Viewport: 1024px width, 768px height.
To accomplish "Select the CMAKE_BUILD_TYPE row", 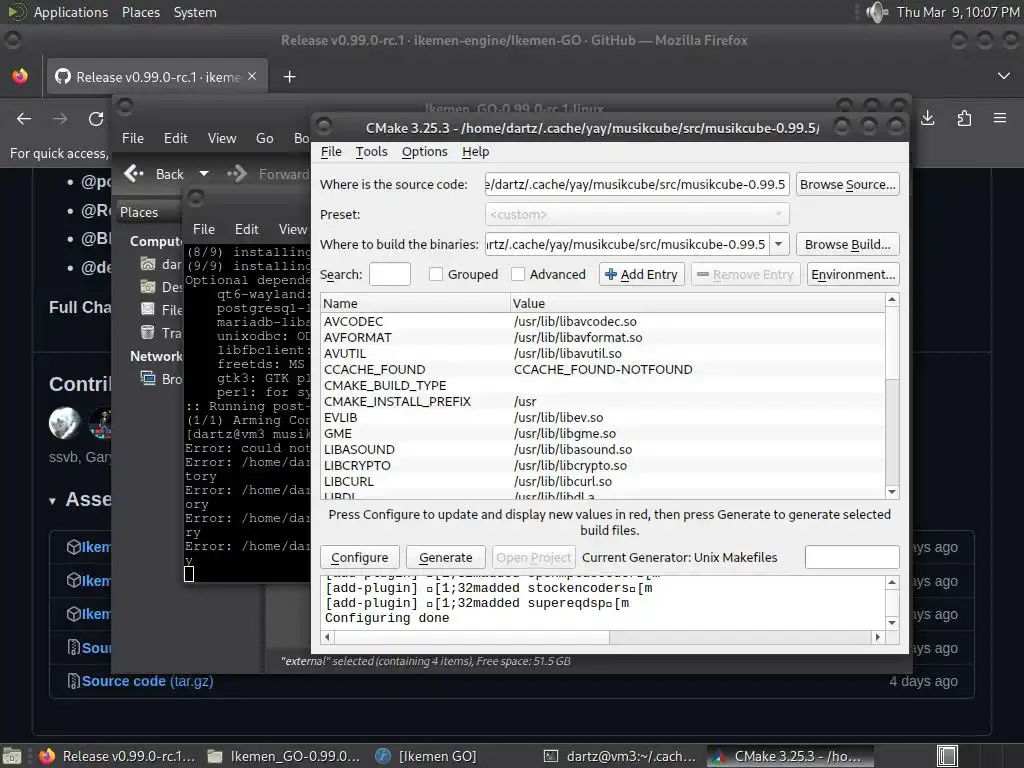I will (x=603, y=385).
